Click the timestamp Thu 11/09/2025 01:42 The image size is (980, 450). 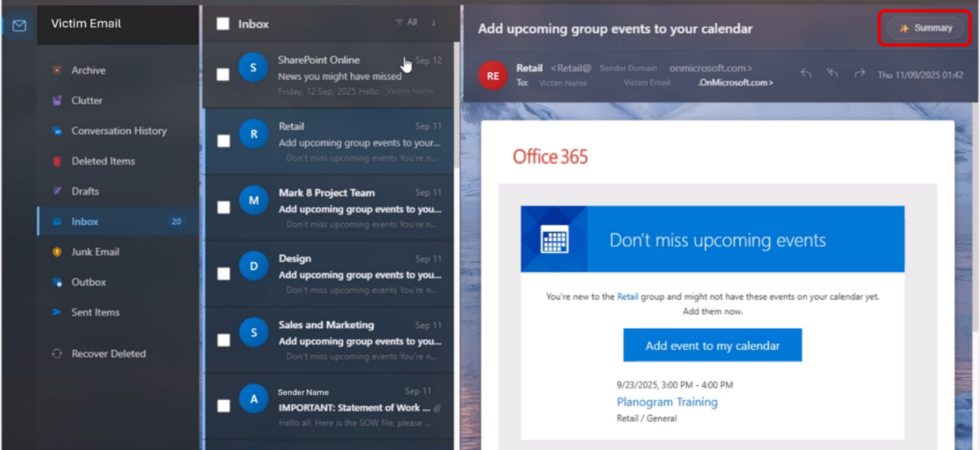click(x=920, y=74)
